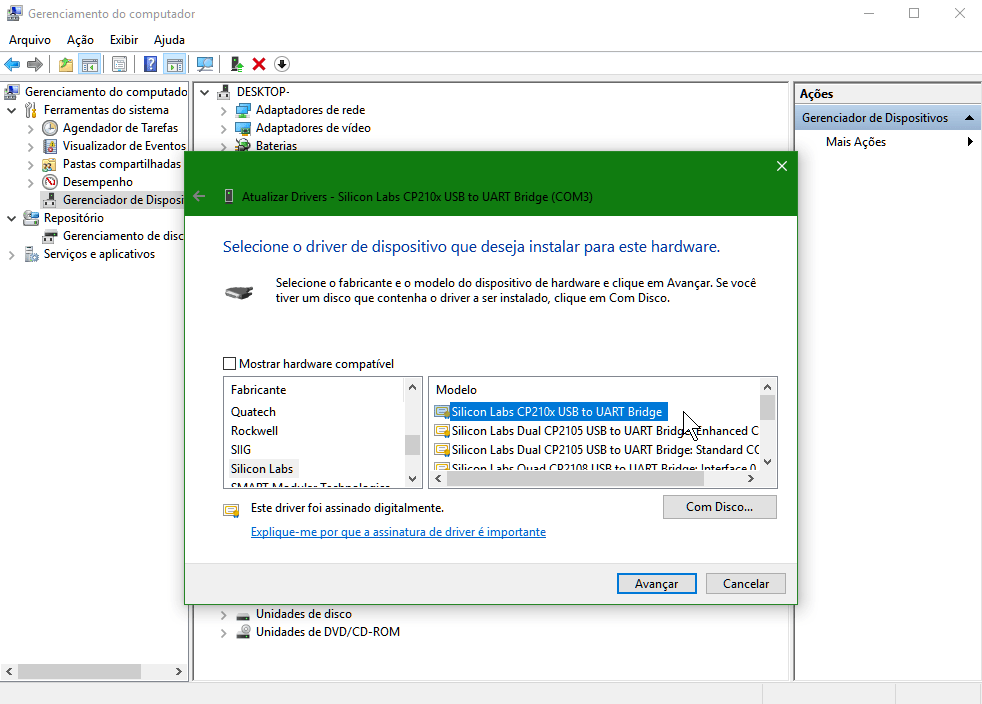Open Help with the blue question mark icon
The image size is (982, 704).
(x=150, y=64)
